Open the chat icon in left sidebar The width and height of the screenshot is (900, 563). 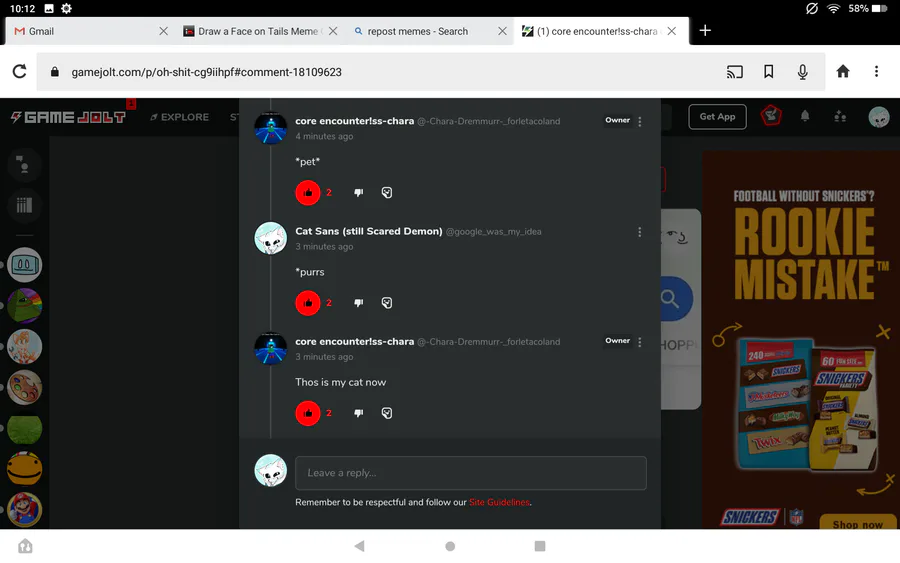(x=24, y=165)
